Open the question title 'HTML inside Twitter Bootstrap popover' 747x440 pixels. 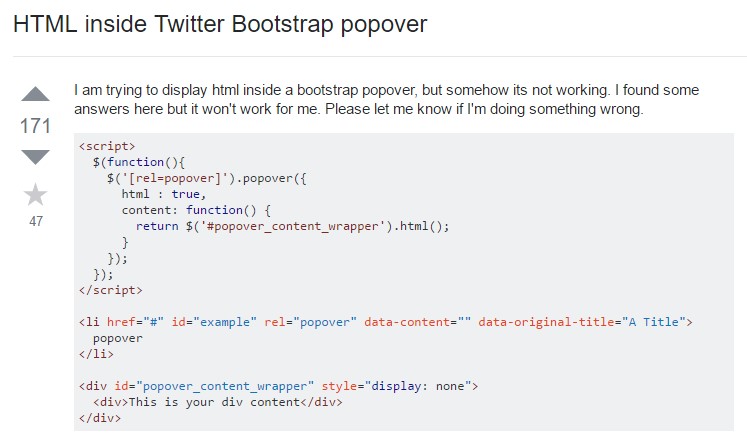coord(220,24)
